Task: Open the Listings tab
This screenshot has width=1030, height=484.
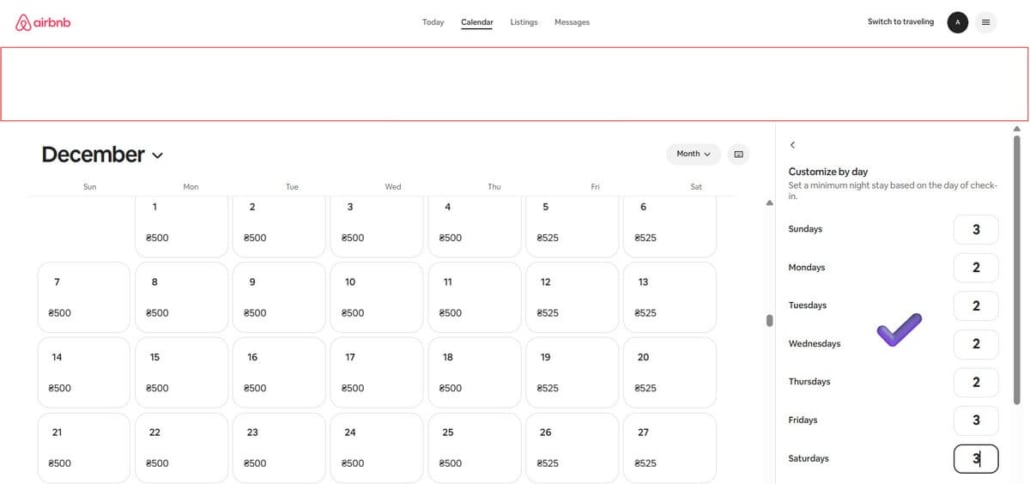Action: 524,22
